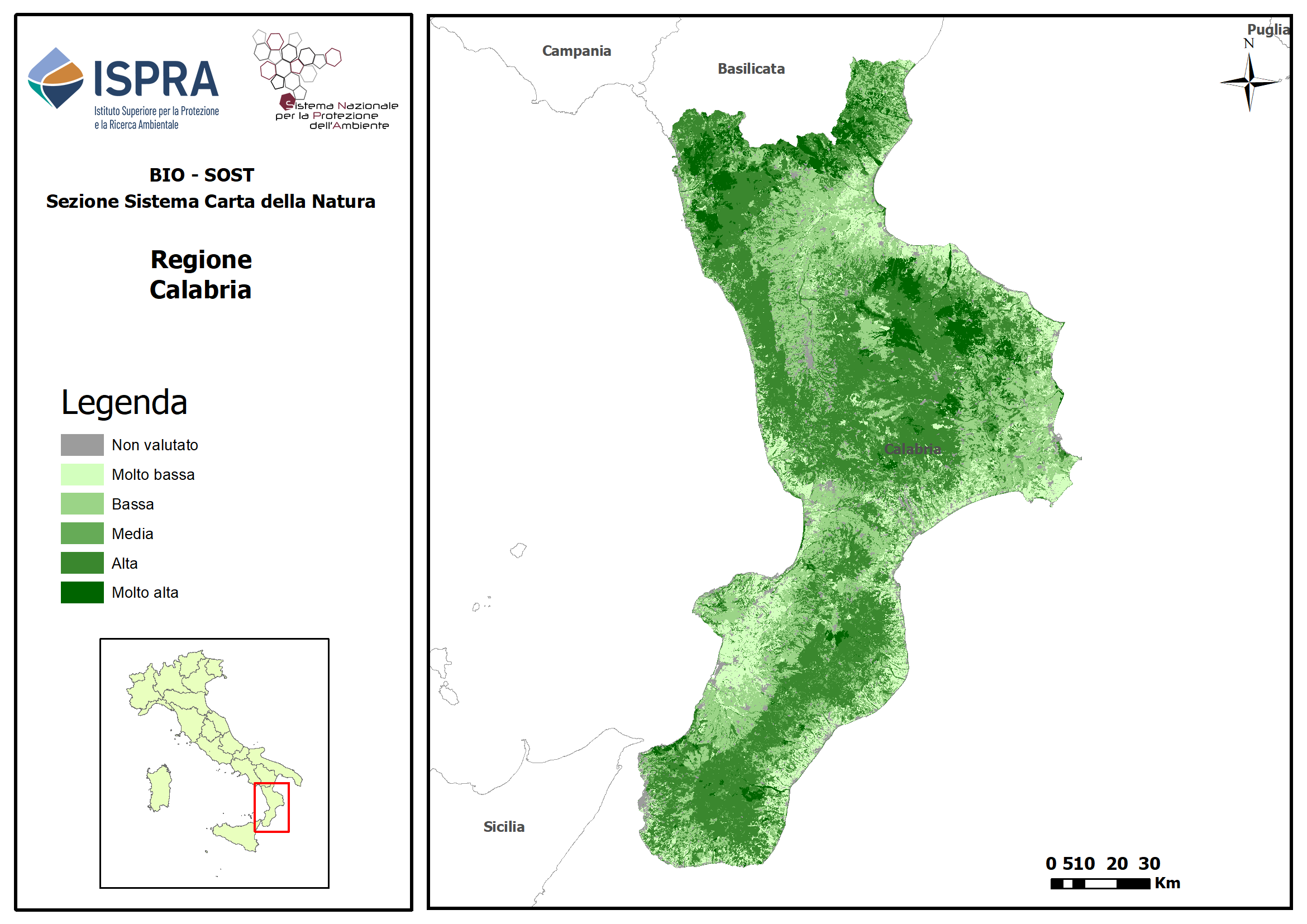
Task: Click the Basilicata region label
Action: tap(751, 69)
